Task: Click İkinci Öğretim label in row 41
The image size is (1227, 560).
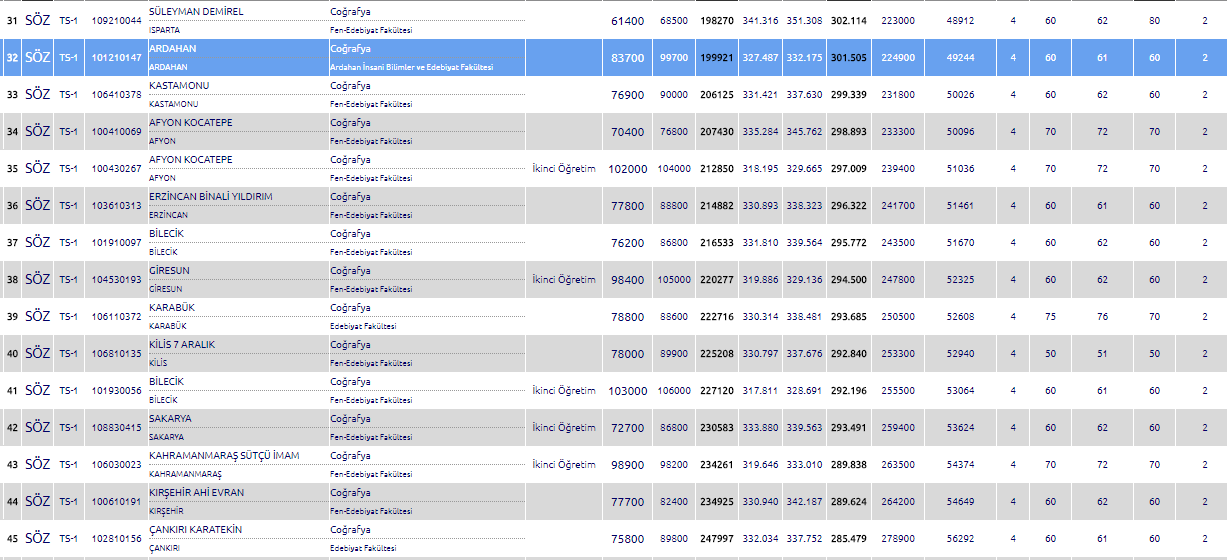Action: [x=563, y=391]
